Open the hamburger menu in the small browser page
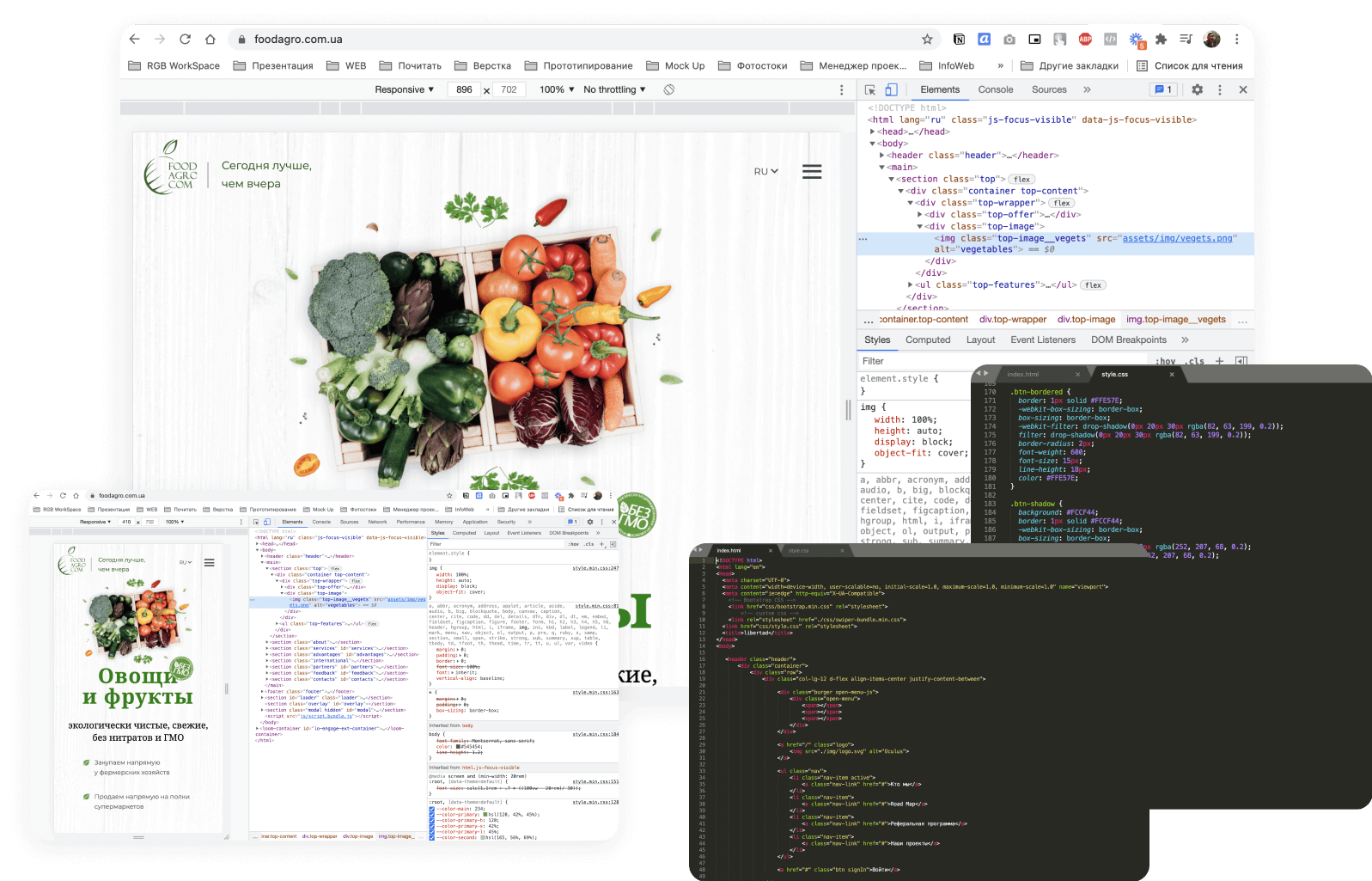This screenshot has width=1372, height=881. 209,563
